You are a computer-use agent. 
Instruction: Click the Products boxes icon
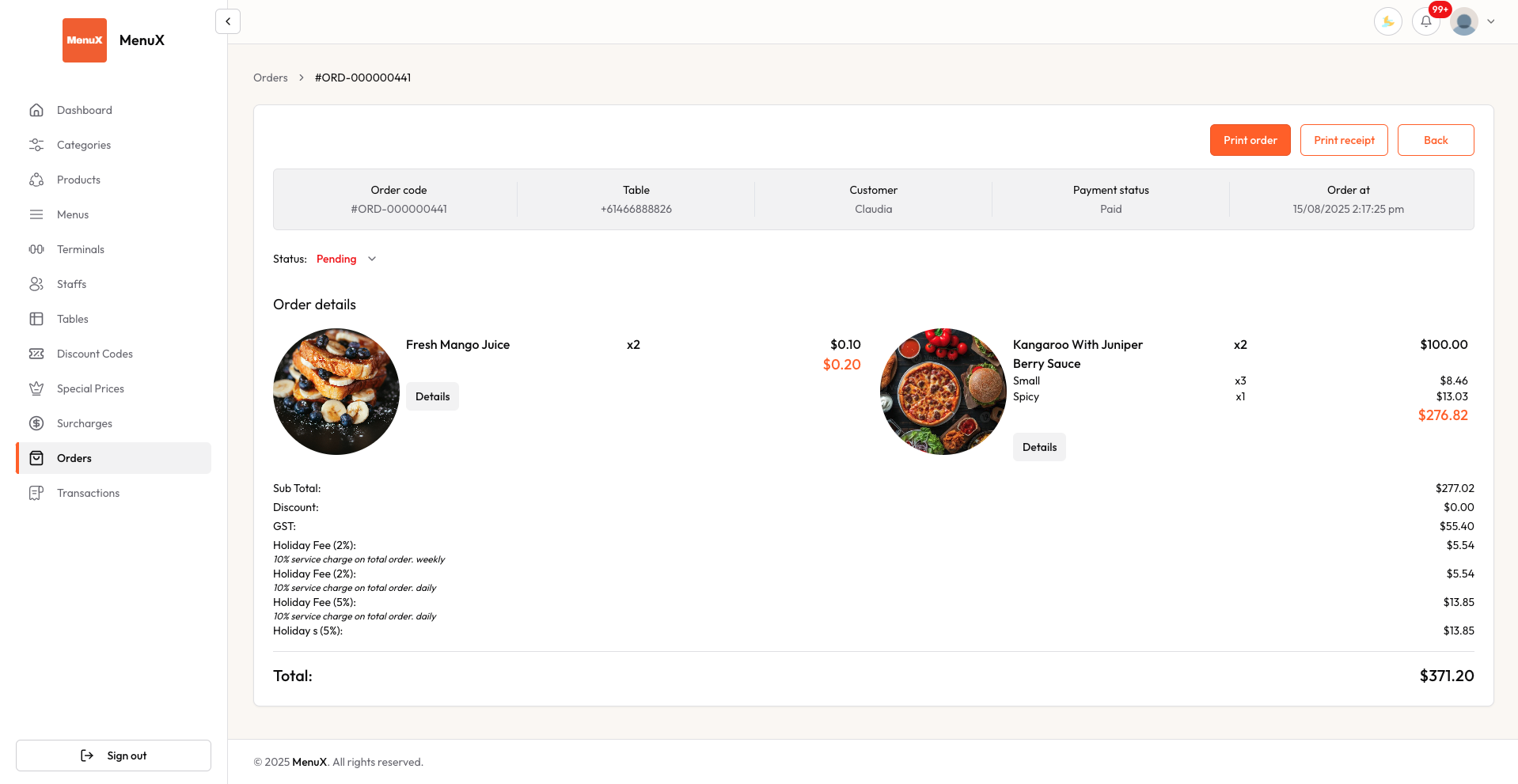click(x=36, y=180)
